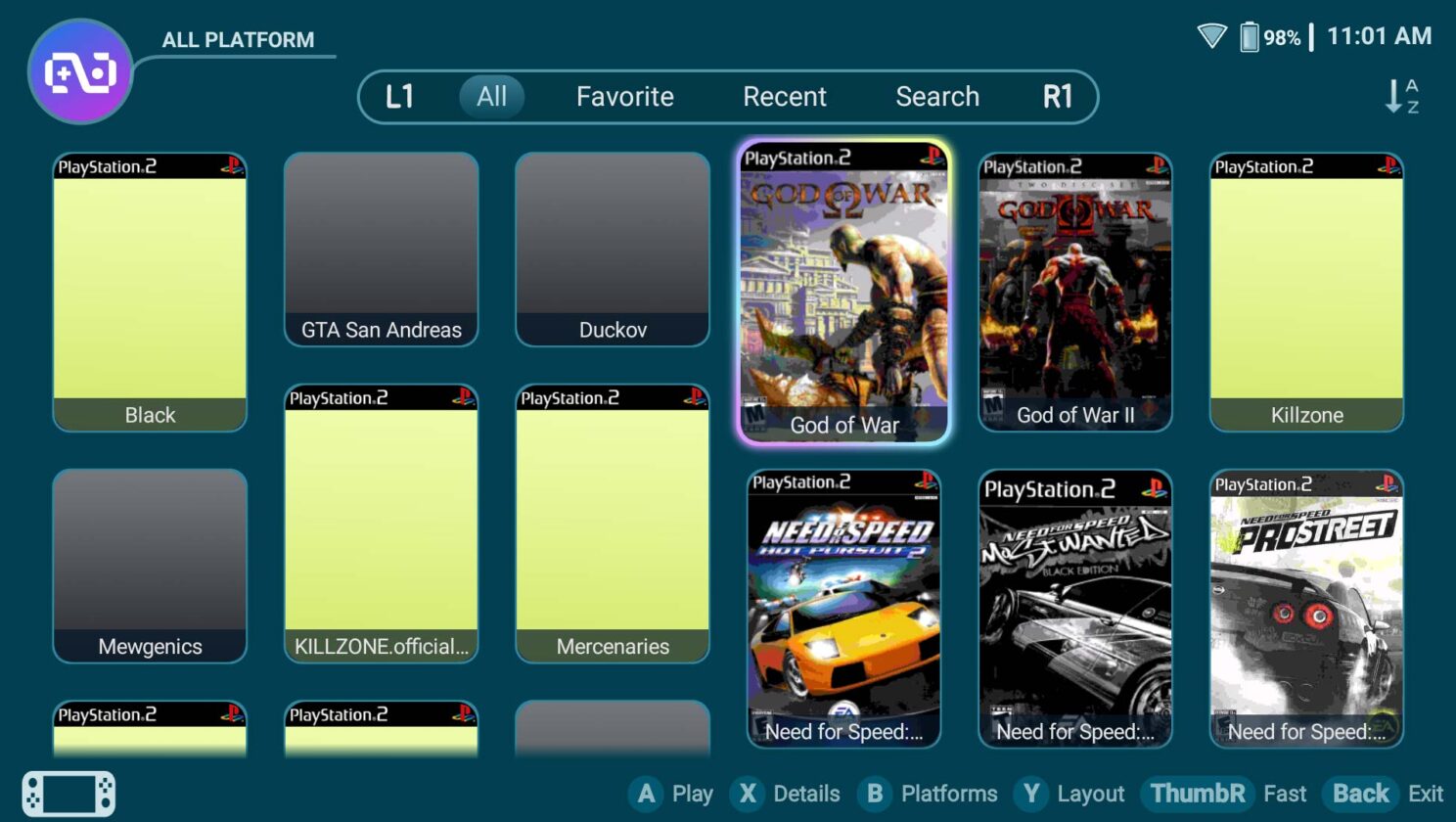Click the controller icon at bottom-left
The width and height of the screenshot is (1456, 822).
69,793
